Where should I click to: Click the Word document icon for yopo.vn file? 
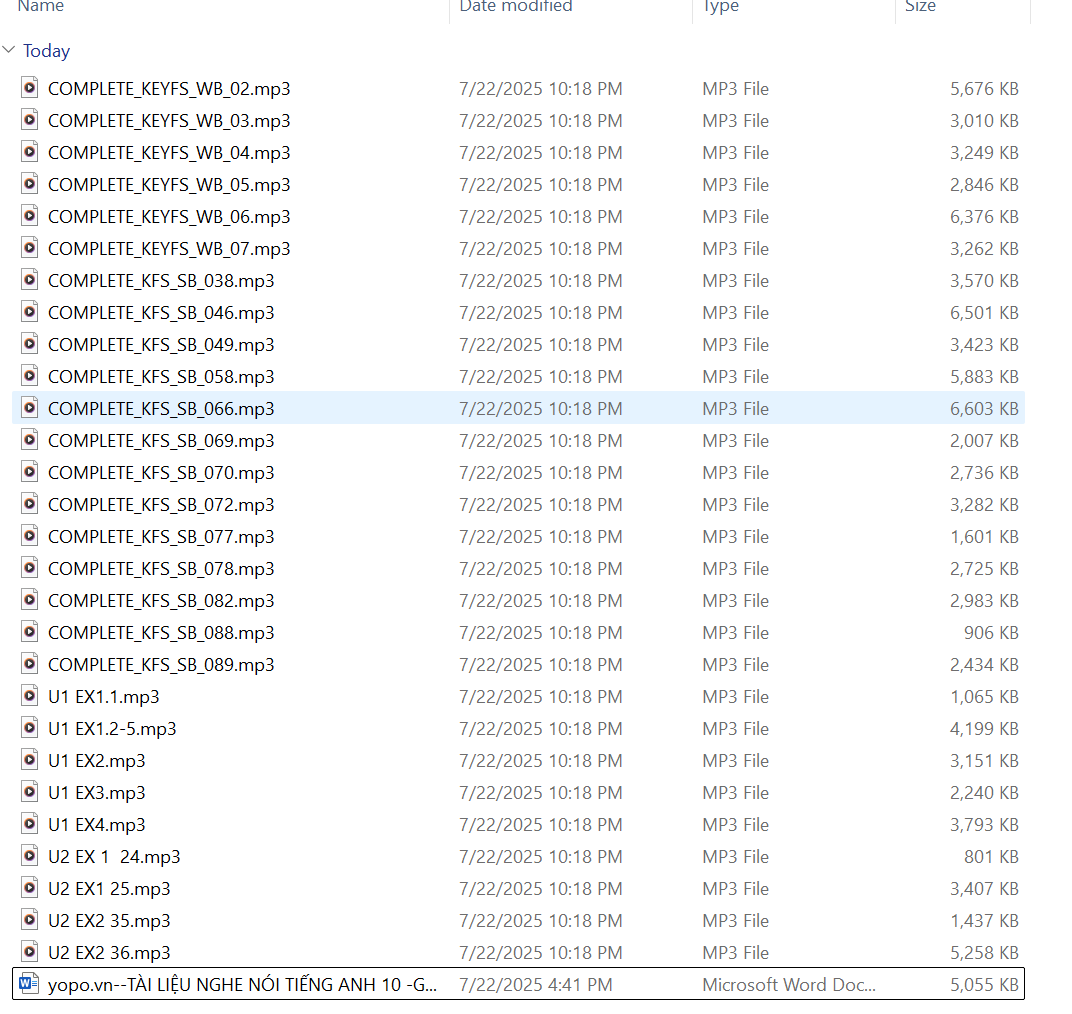(29, 984)
